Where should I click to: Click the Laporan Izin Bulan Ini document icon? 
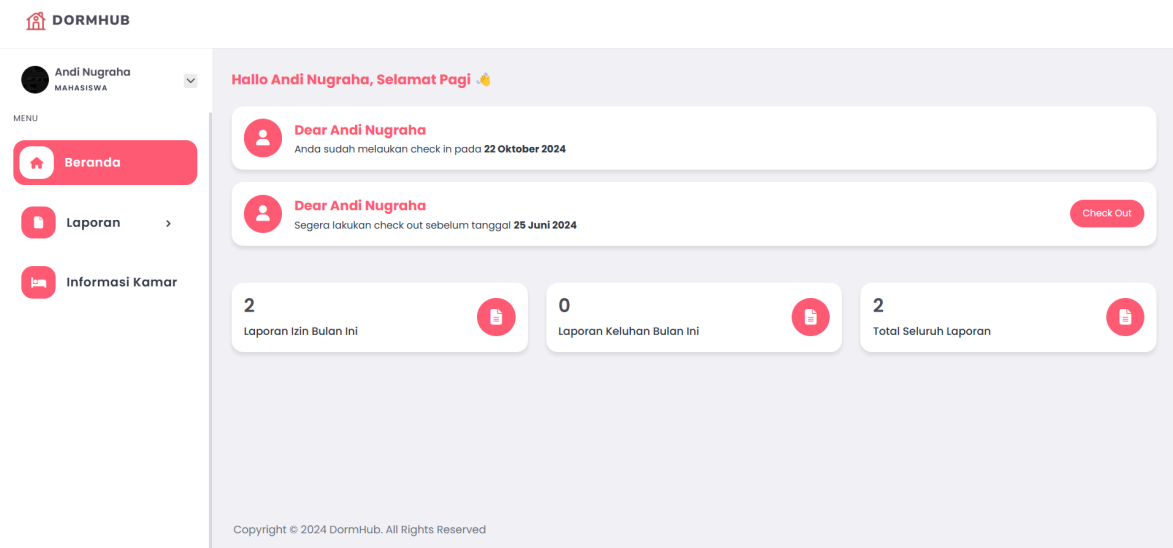(496, 317)
